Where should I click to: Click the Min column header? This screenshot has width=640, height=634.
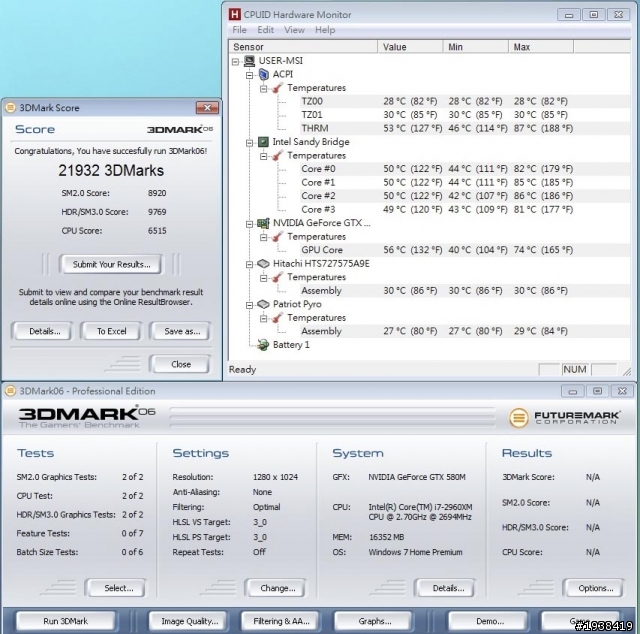476,47
